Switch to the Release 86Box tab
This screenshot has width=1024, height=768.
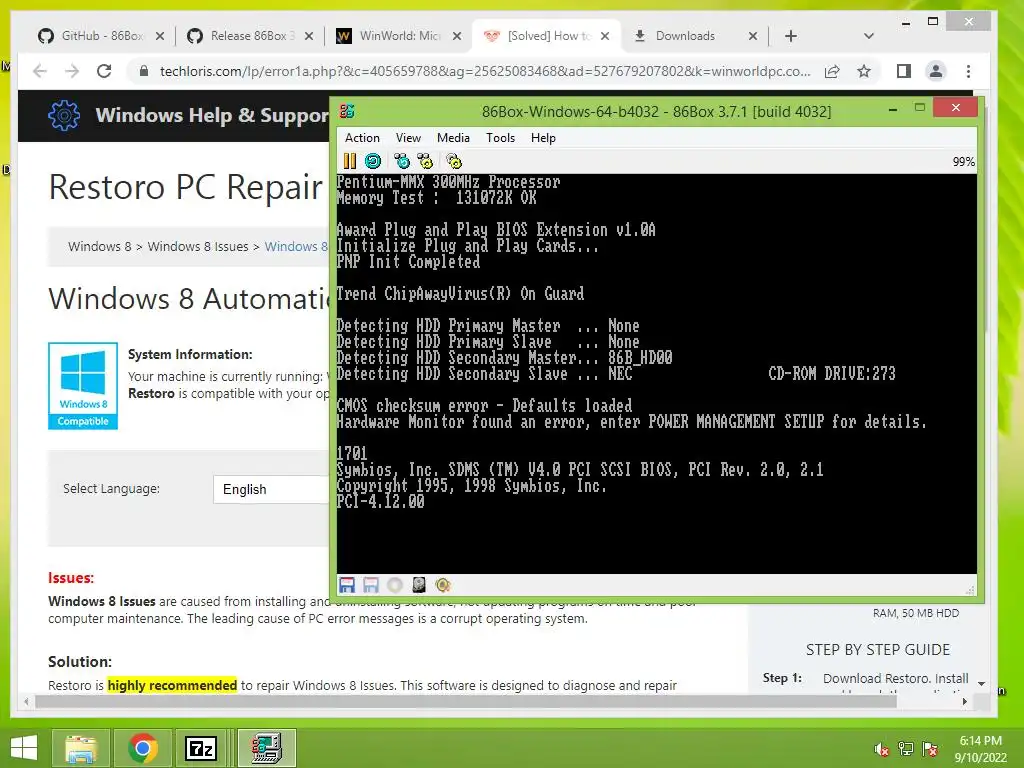point(241,36)
